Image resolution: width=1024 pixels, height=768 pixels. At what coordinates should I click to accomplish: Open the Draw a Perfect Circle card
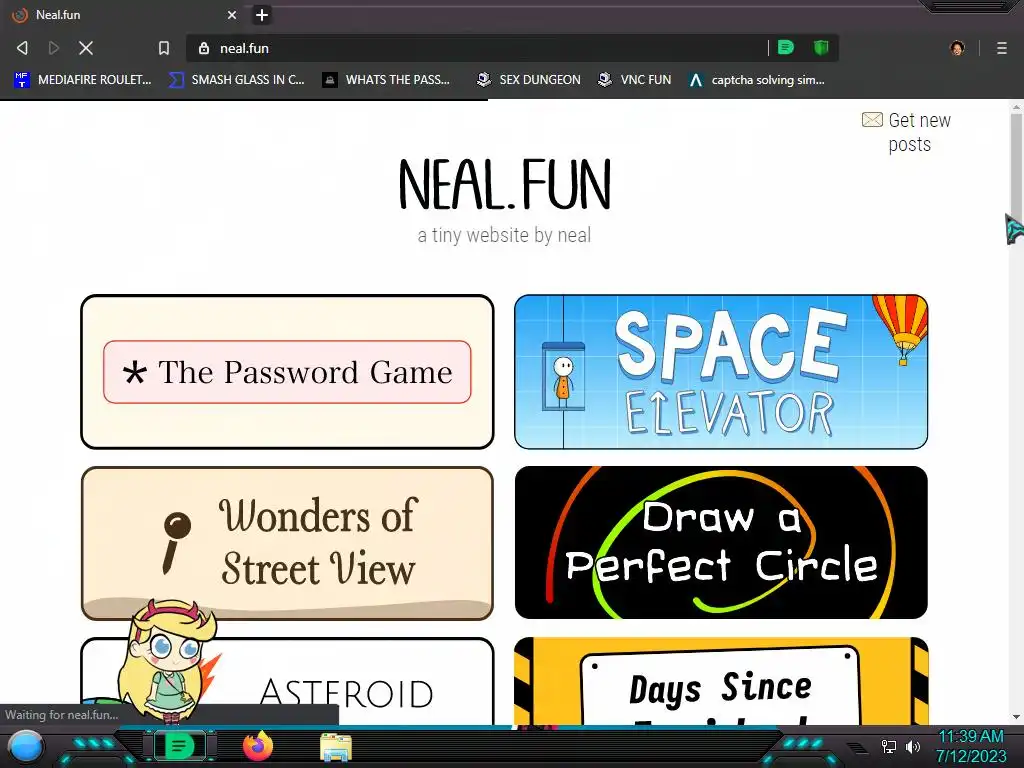point(721,543)
